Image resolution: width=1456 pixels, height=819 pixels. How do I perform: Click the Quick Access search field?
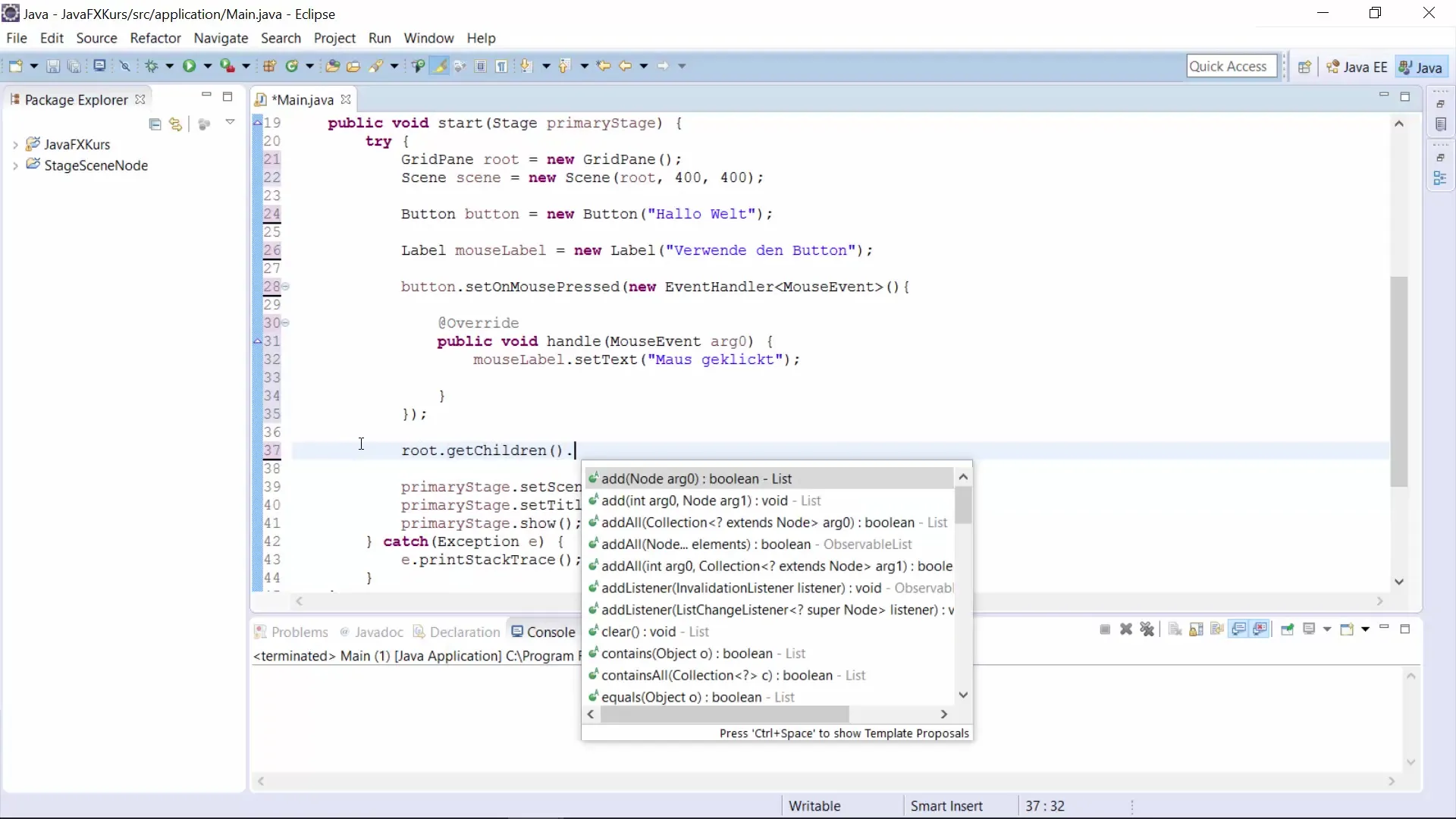pyautogui.click(x=1232, y=66)
